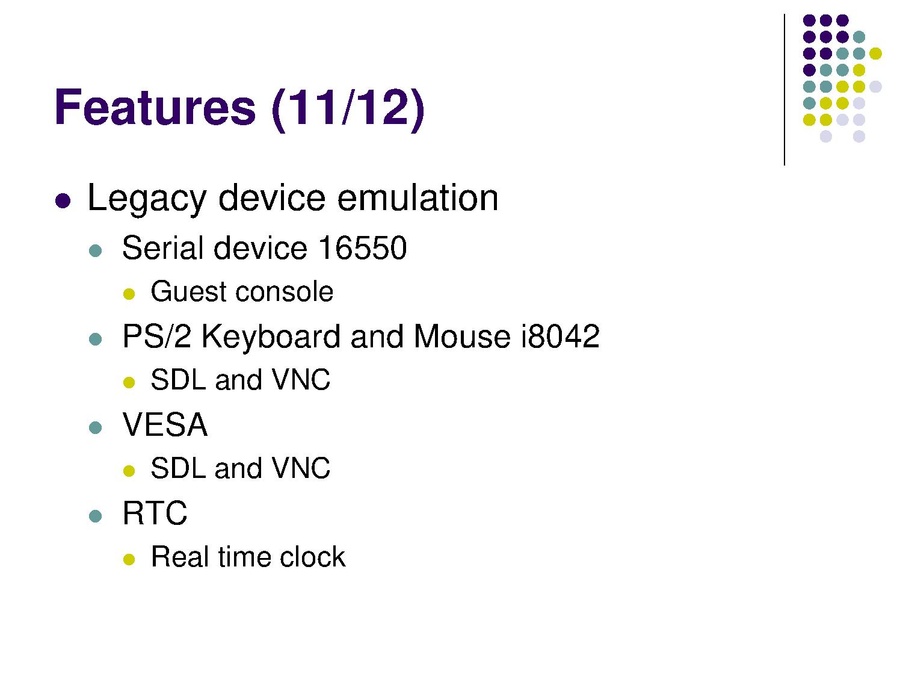Select the "Guest console" sub-item text
Screen dimensions: 900x676
(x=241, y=292)
